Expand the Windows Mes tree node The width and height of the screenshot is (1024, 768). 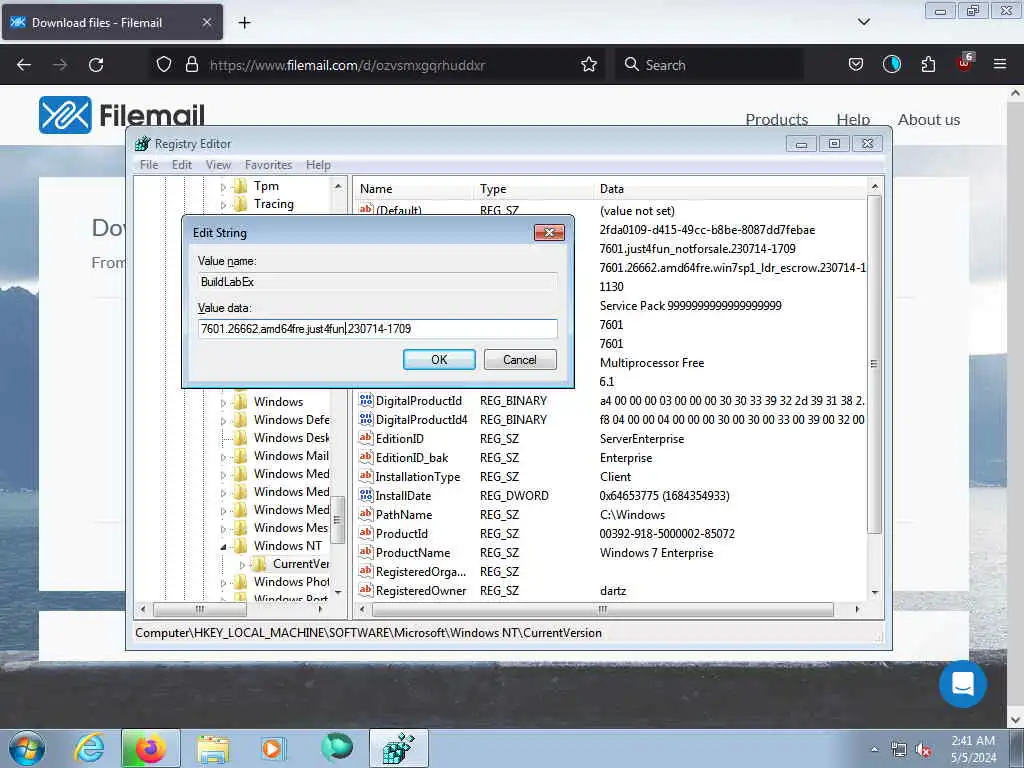[x=223, y=528]
